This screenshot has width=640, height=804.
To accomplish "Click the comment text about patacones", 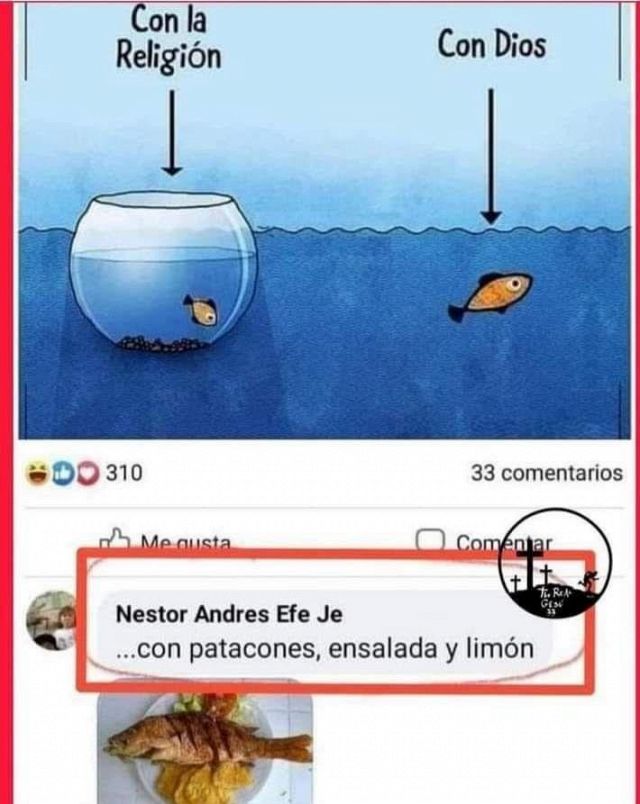I will [x=325, y=649].
